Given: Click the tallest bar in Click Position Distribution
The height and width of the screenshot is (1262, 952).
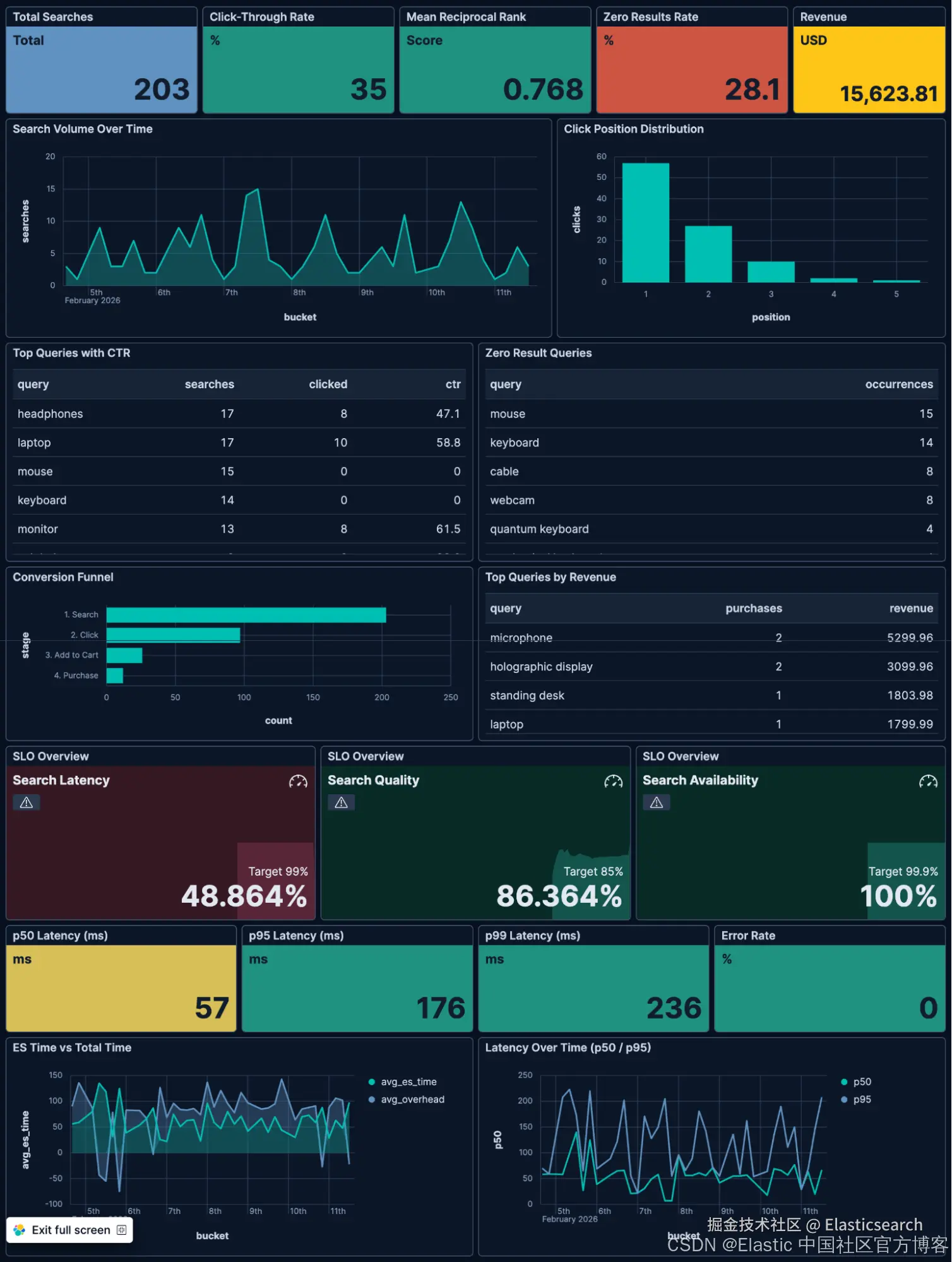Looking at the screenshot, I should (x=646, y=222).
